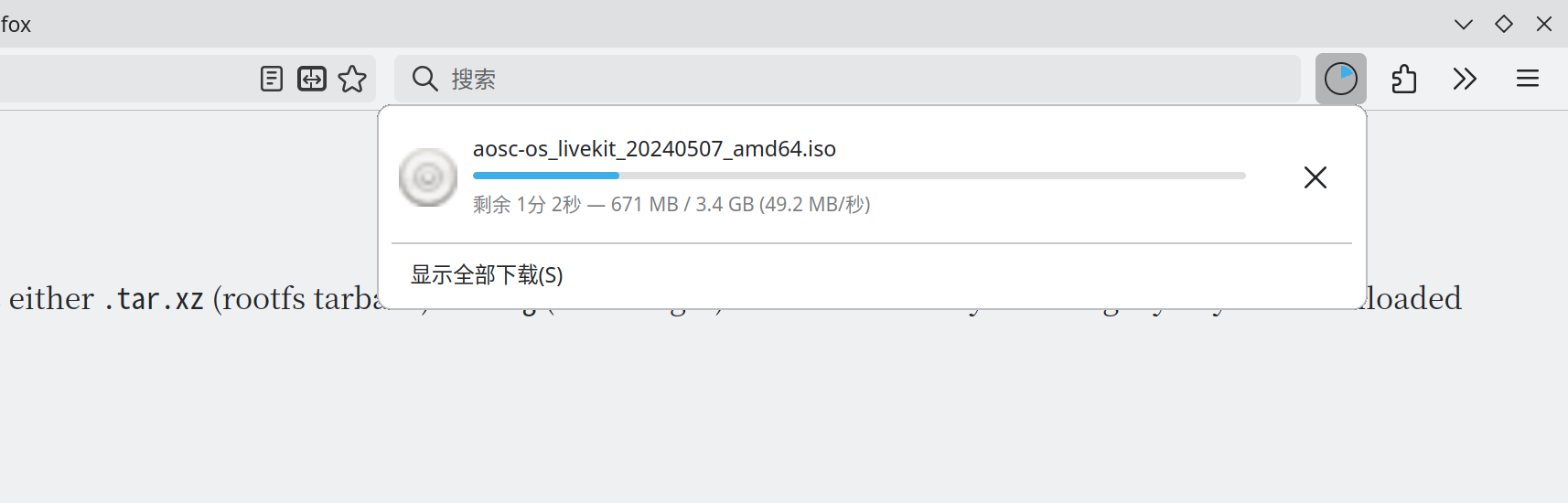
Task: Click the split-arrows icon in address bar
Action: coord(312,79)
